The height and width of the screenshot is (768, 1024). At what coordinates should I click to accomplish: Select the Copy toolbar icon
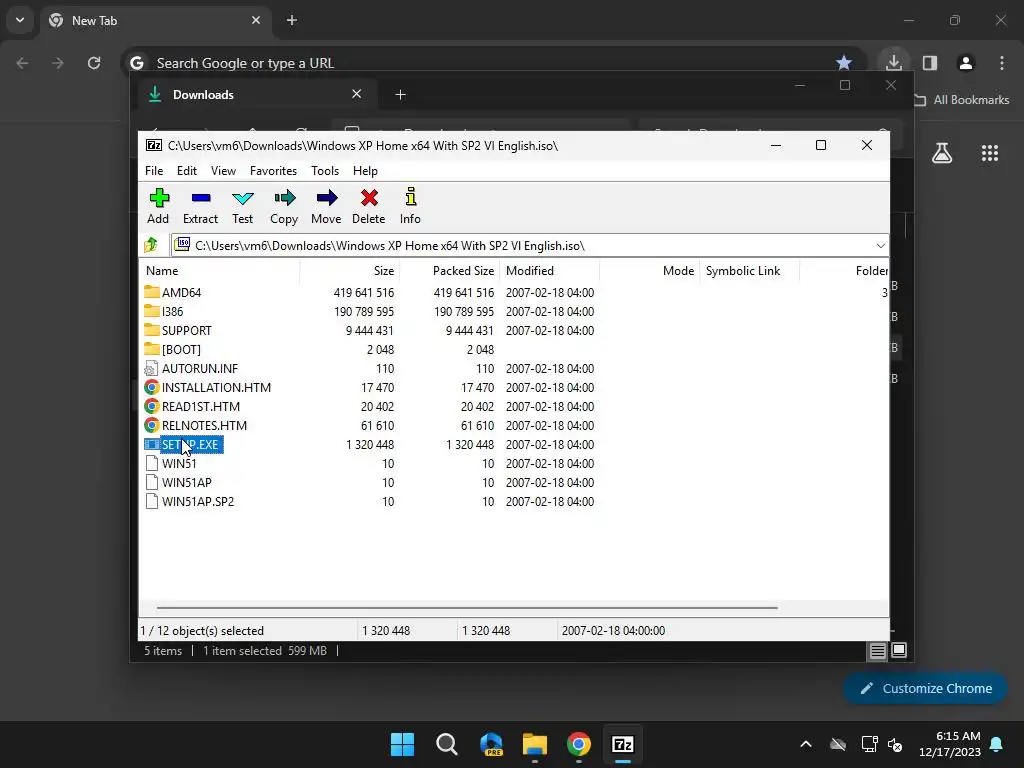point(284,206)
